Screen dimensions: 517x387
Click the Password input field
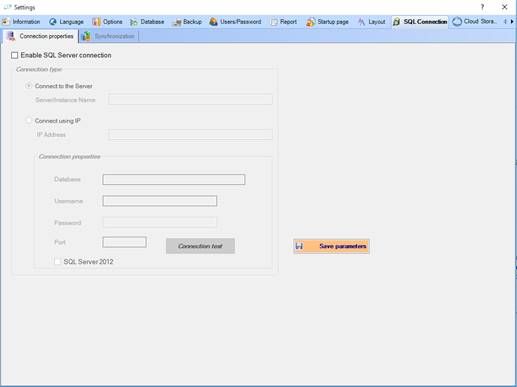[x=160, y=222]
